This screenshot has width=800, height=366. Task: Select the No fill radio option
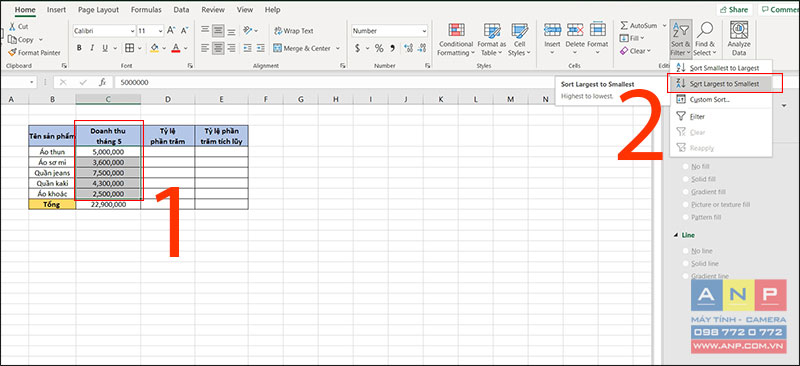(x=686, y=166)
